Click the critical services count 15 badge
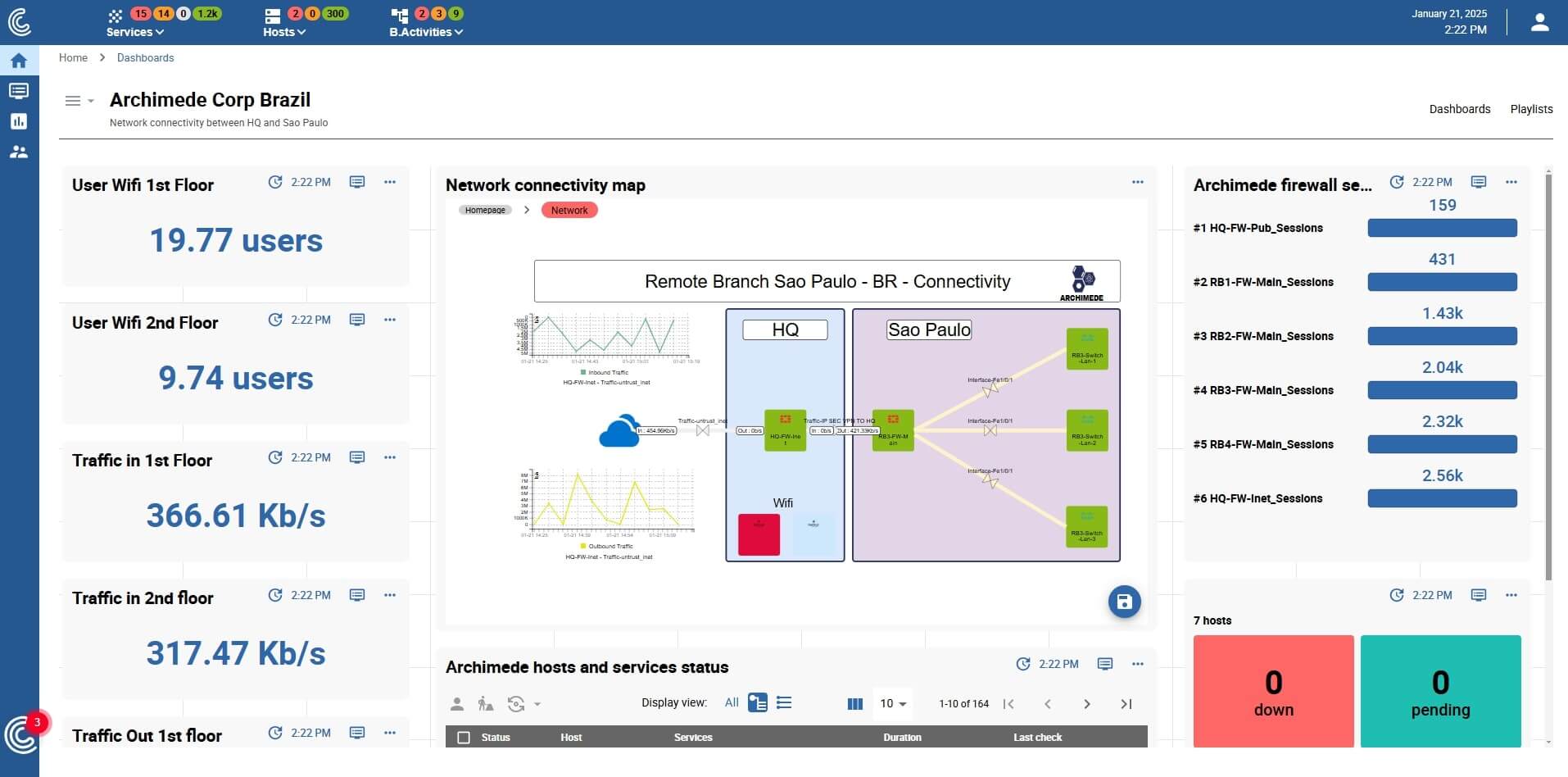Screen dimensions: 1568x777 tap(141, 13)
